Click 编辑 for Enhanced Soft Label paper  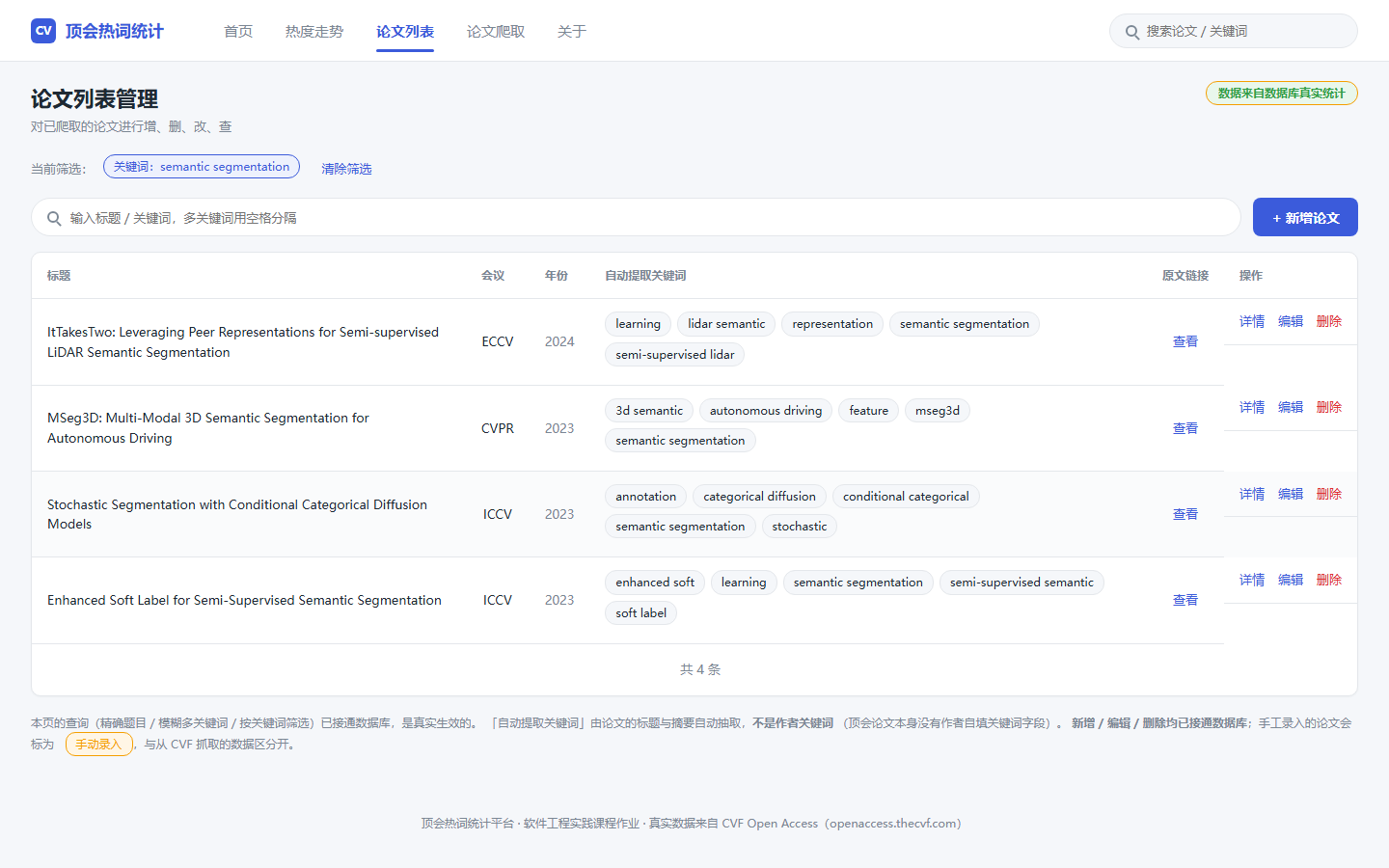pos(1291,580)
